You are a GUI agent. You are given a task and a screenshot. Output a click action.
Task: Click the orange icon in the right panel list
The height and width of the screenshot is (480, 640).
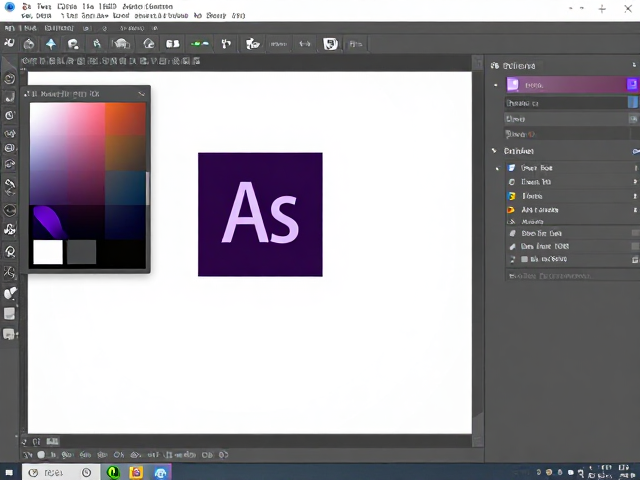point(511,210)
